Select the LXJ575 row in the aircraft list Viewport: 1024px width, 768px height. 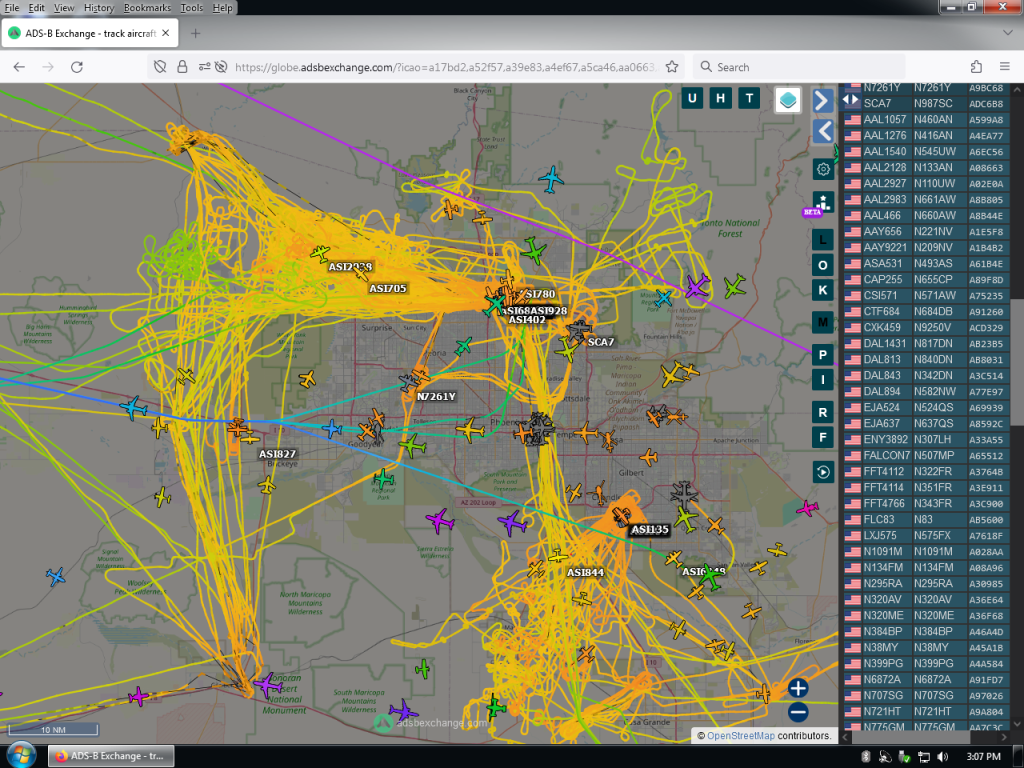pyautogui.click(x=926, y=536)
